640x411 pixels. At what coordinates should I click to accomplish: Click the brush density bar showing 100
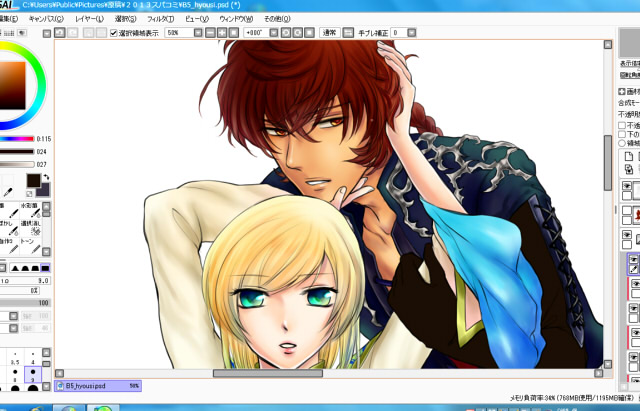(x=25, y=303)
